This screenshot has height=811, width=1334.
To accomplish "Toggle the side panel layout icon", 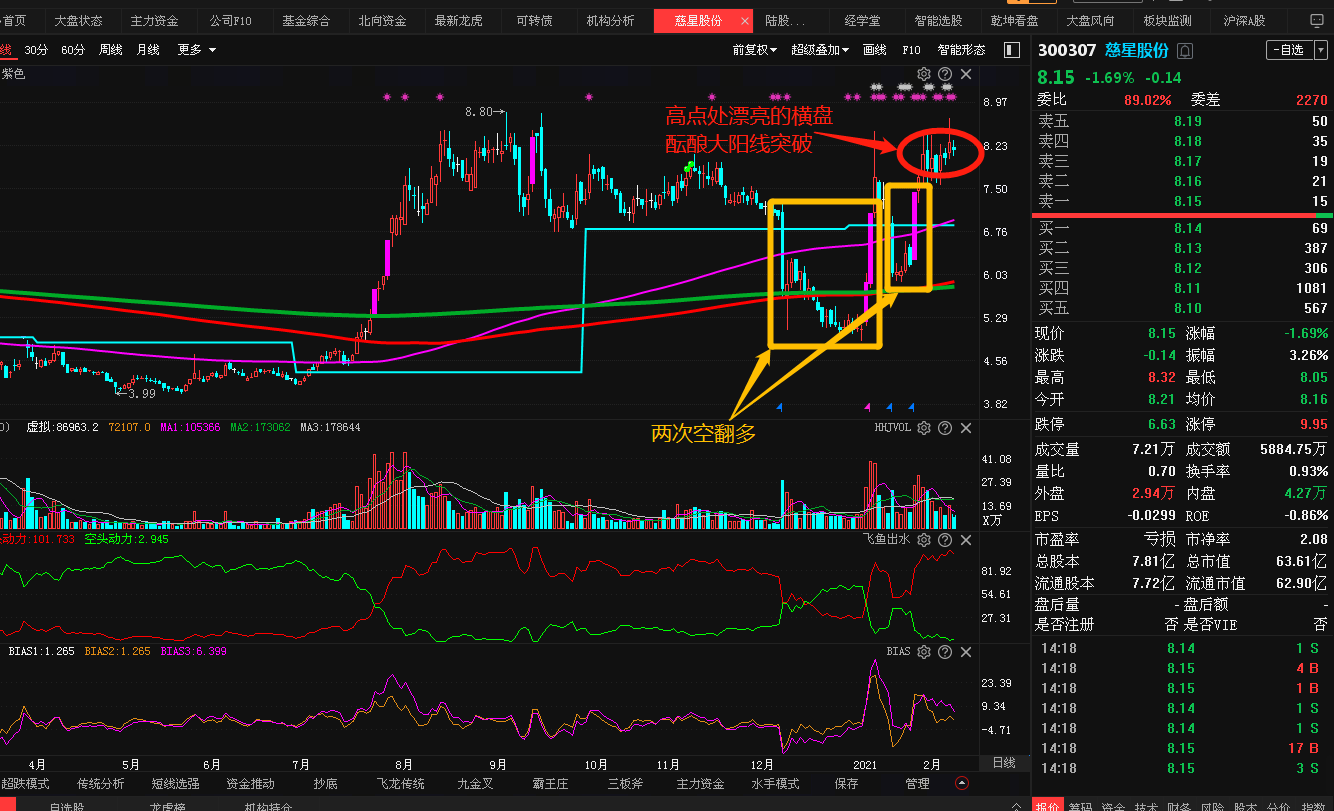I will (x=1012, y=50).
